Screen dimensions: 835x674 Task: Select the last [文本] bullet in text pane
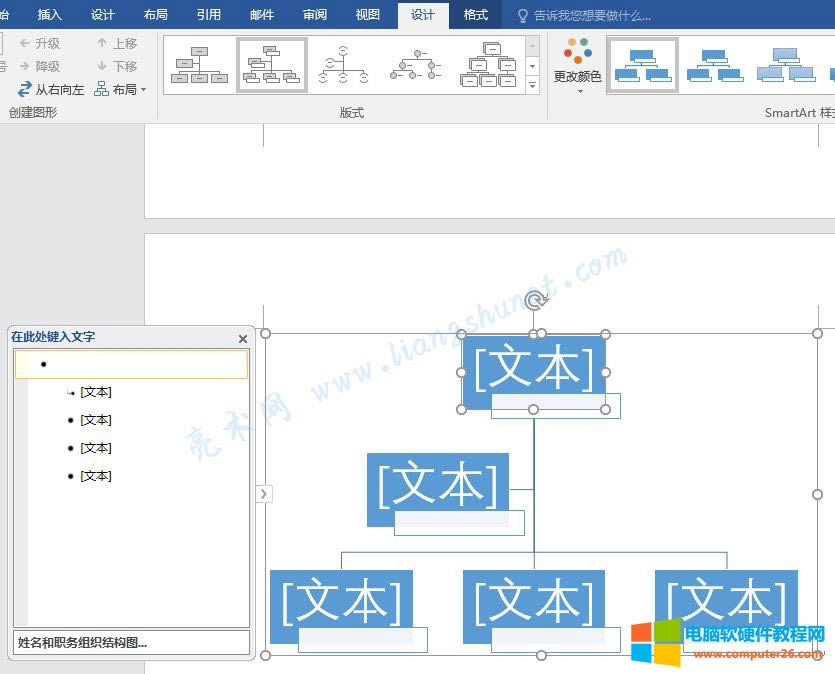(x=96, y=476)
